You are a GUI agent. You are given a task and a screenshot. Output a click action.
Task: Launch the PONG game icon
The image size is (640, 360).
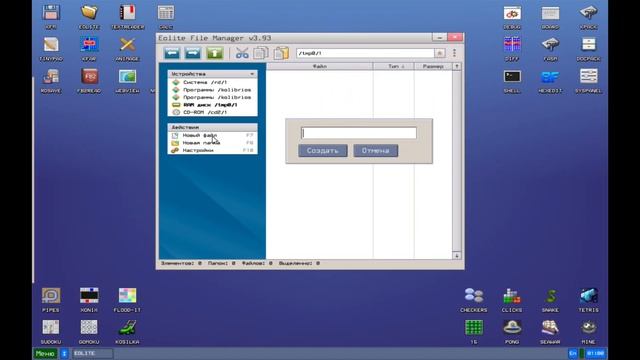(x=512, y=331)
